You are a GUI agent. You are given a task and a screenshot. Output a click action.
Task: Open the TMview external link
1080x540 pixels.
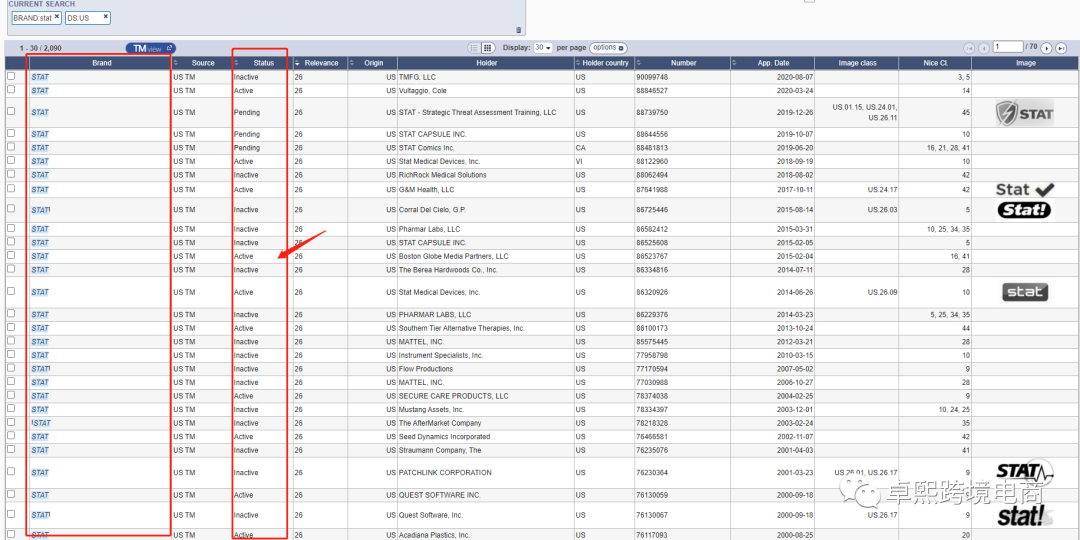click(x=151, y=48)
